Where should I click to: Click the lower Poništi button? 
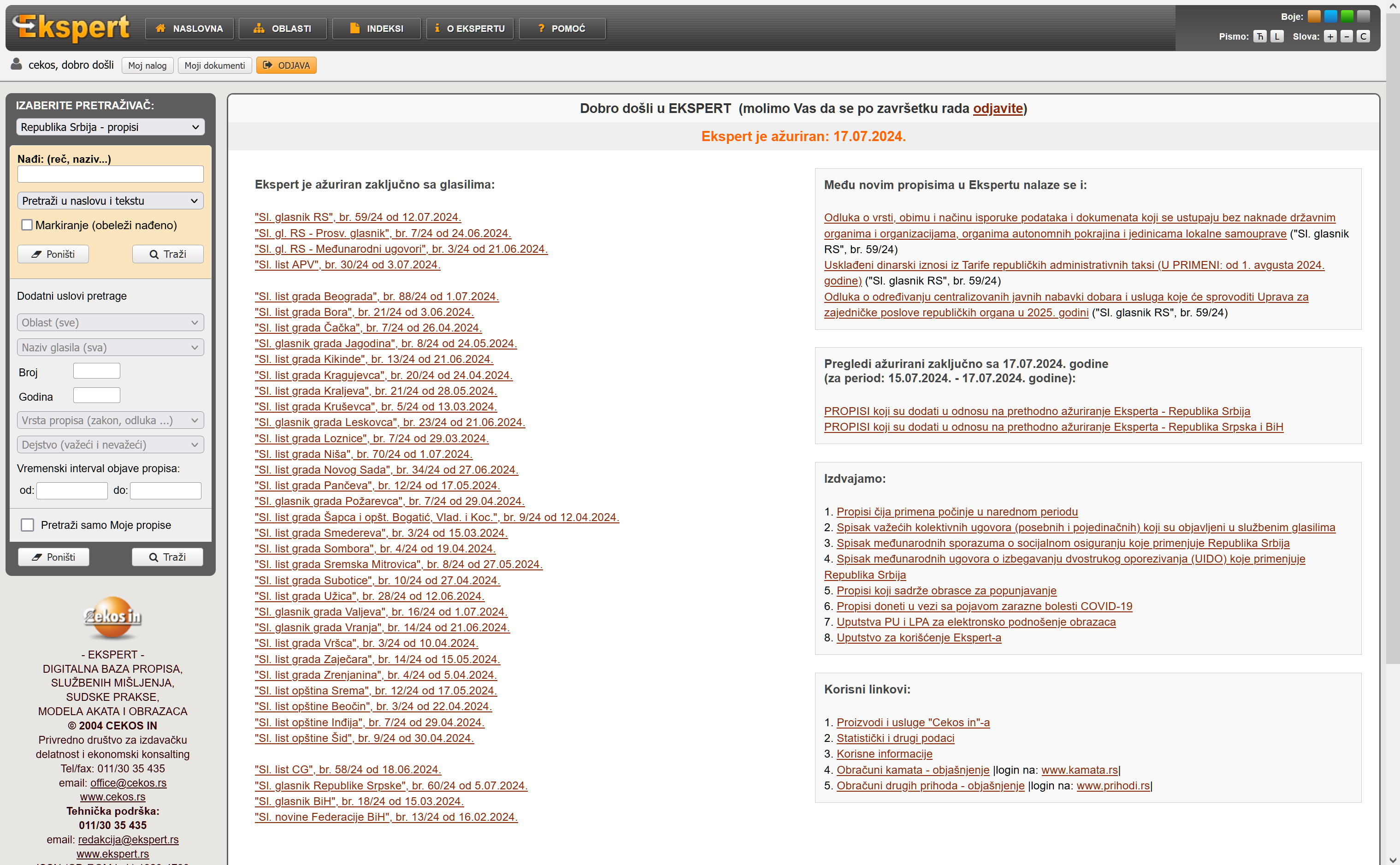(x=53, y=557)
